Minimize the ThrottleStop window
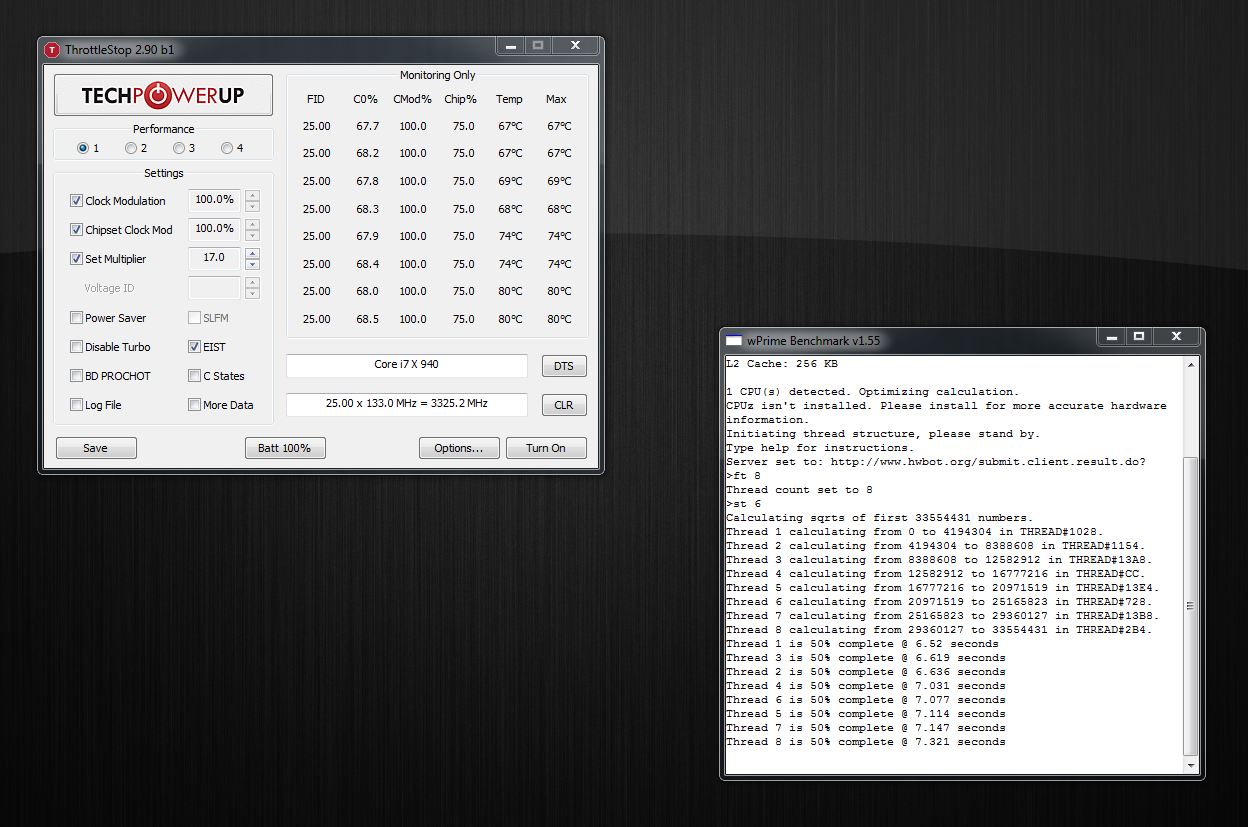This screenshot has width=1248, height=827. tap(511, 46)
